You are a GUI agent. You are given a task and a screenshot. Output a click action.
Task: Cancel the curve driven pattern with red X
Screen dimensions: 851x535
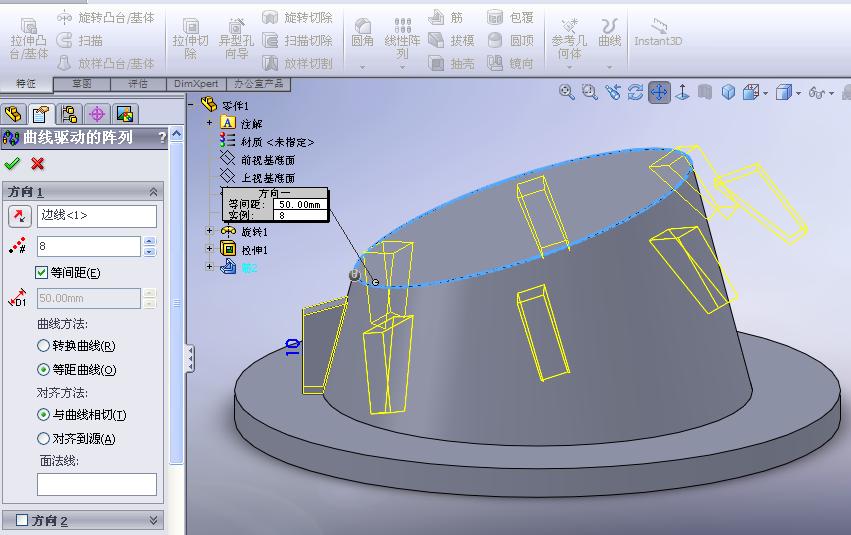coord(37,163)
